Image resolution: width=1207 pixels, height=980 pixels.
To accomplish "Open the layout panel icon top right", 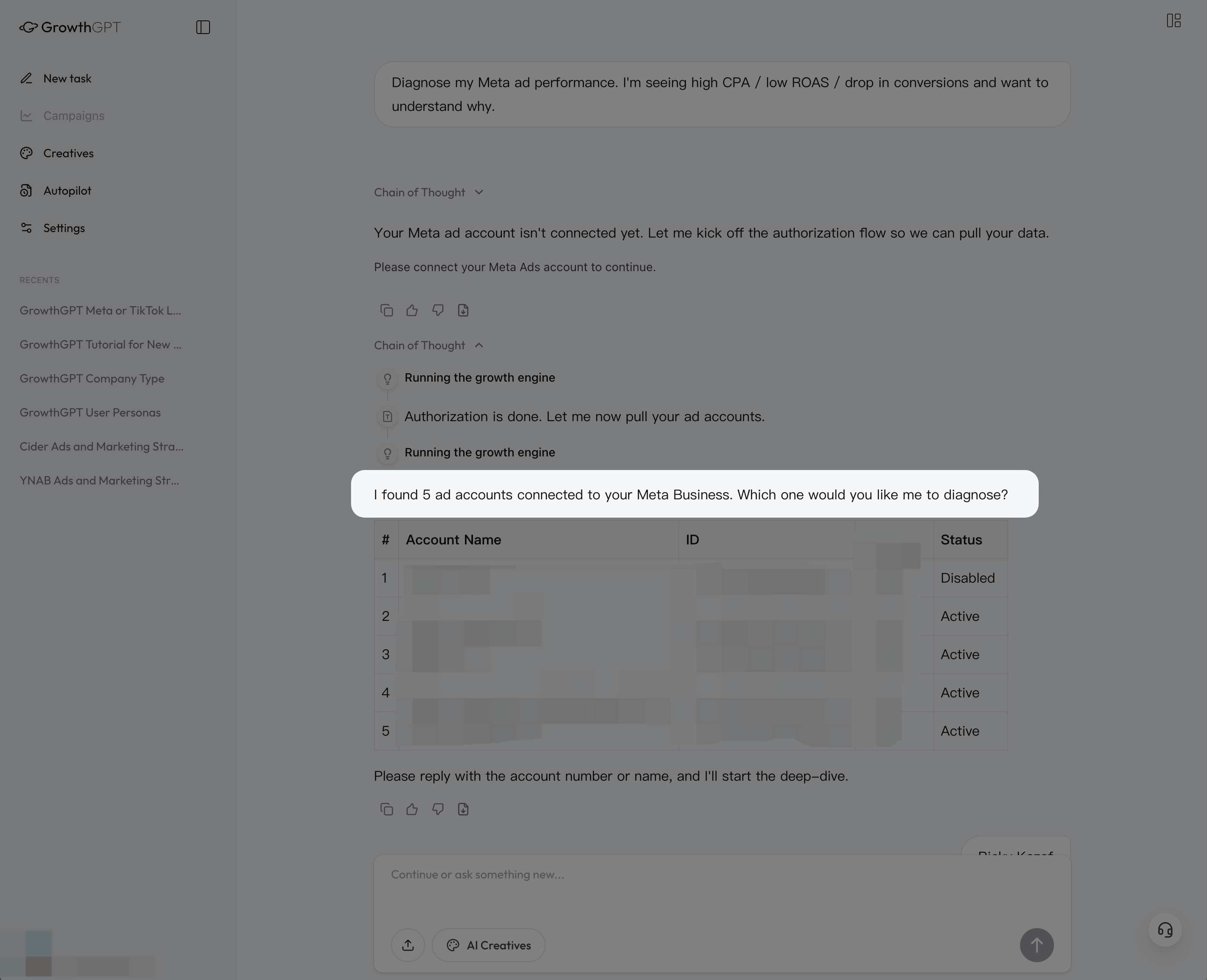I will (x=1174, y=21).
